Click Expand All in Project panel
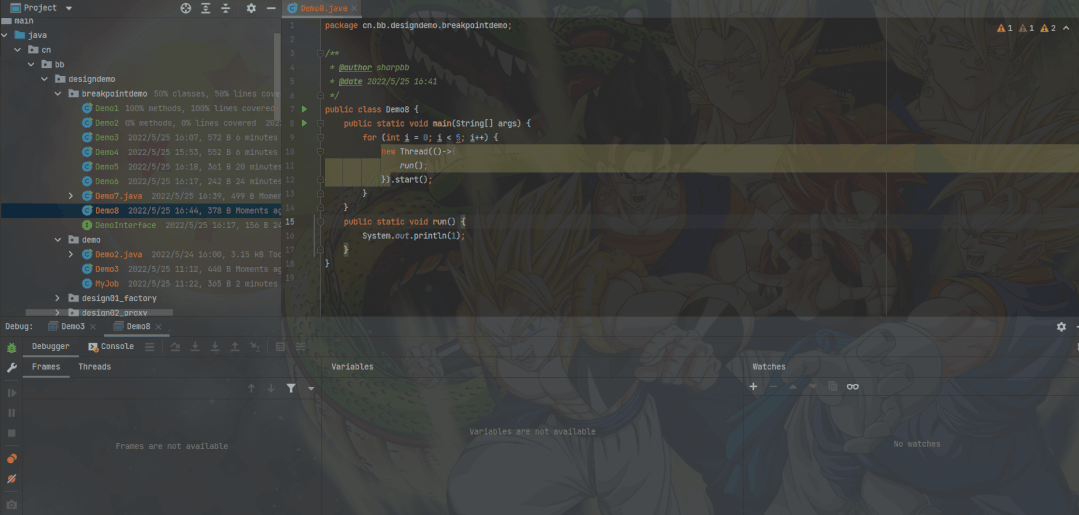This screenshot has height=515, width=1079. (x=206, y=8)
